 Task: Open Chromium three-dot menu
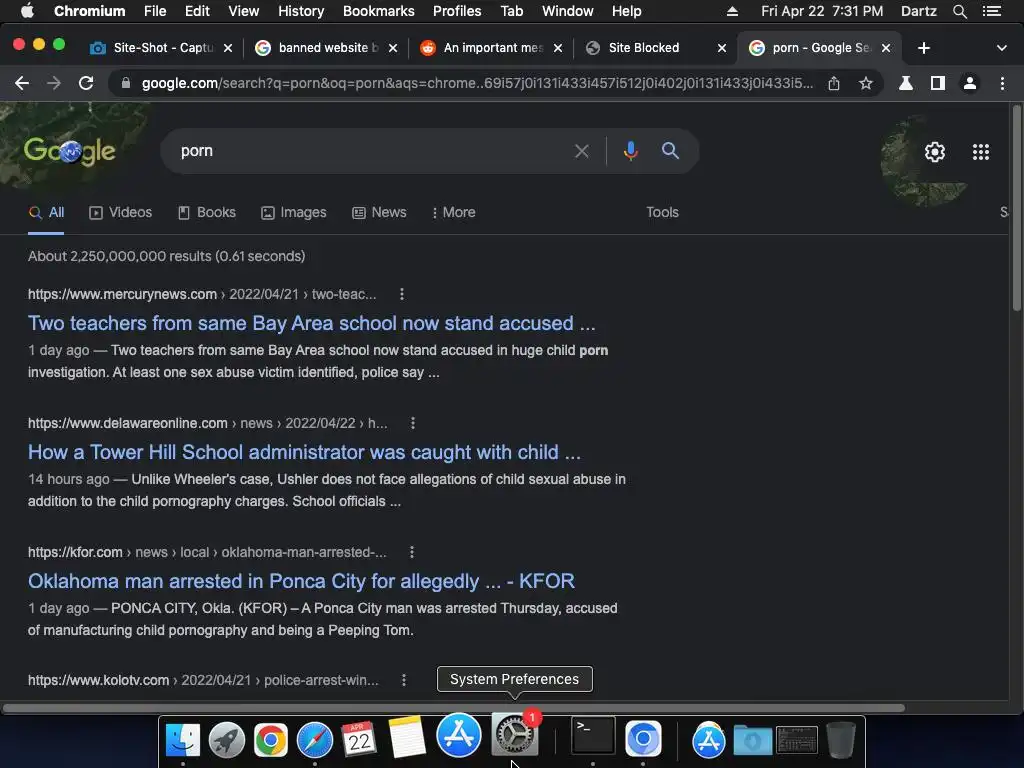(x=1002, y=84)
